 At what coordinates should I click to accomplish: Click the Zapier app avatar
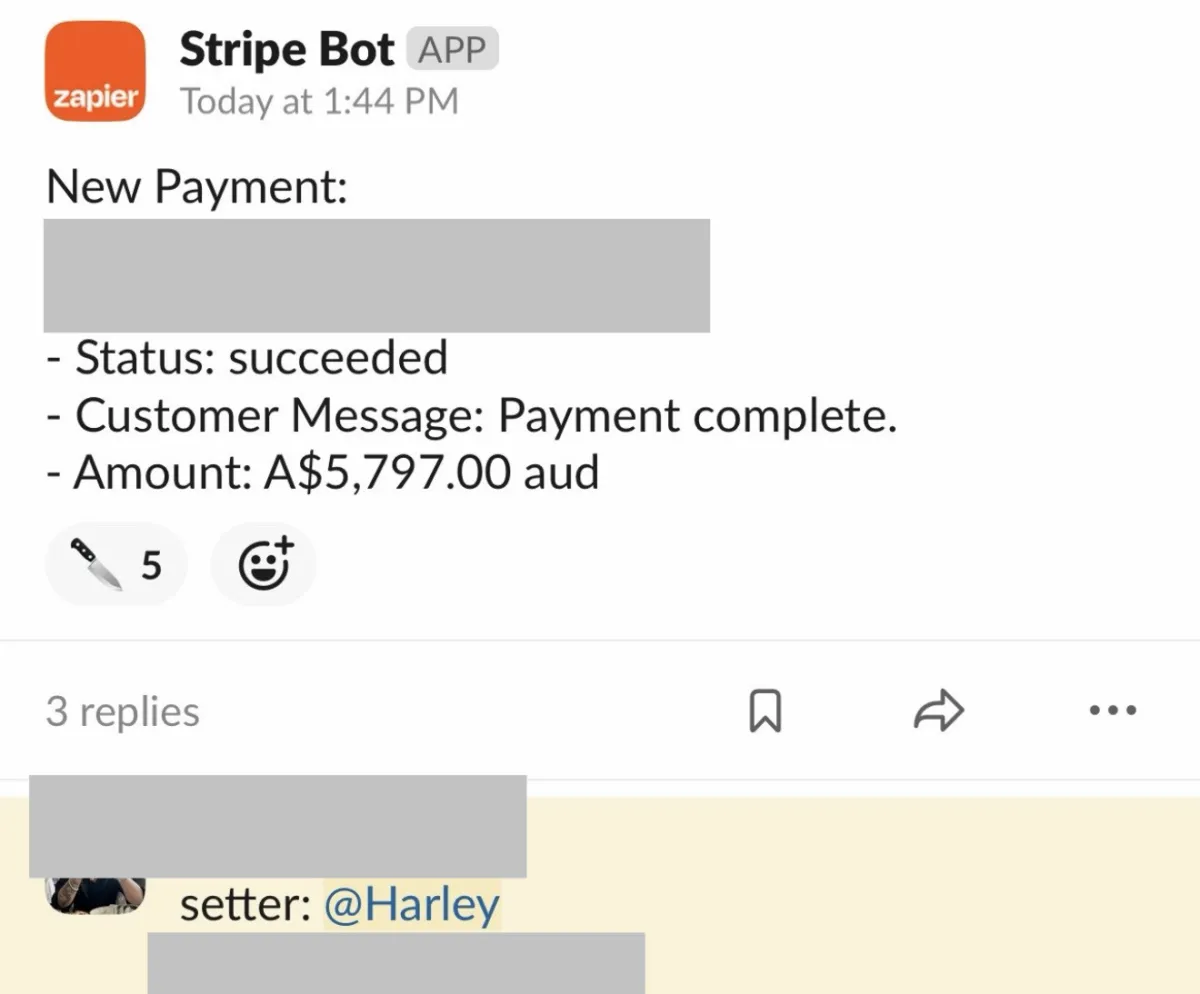pos(96,71)
